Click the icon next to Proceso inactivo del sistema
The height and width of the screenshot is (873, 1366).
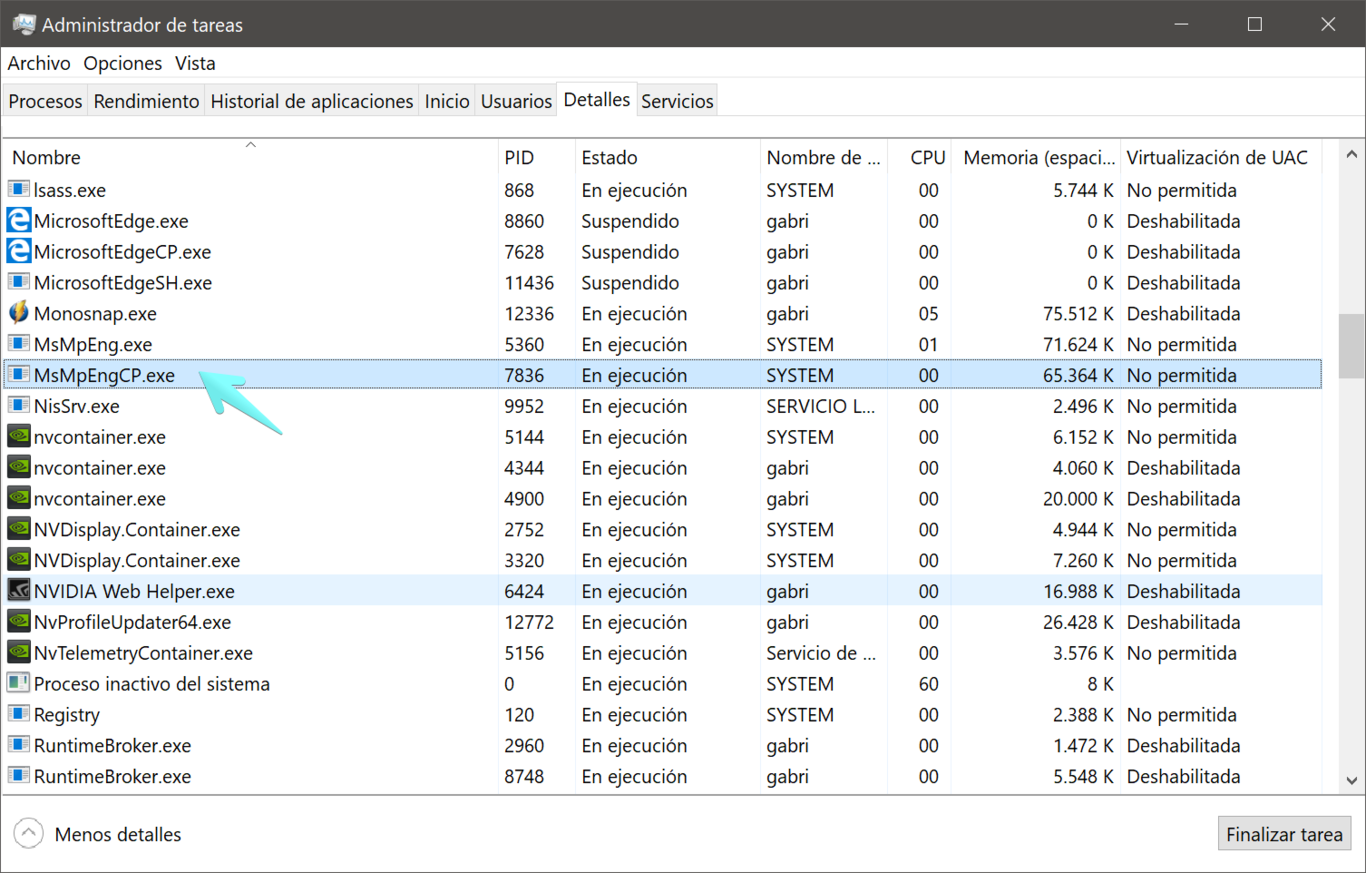[x=18, y=683]
